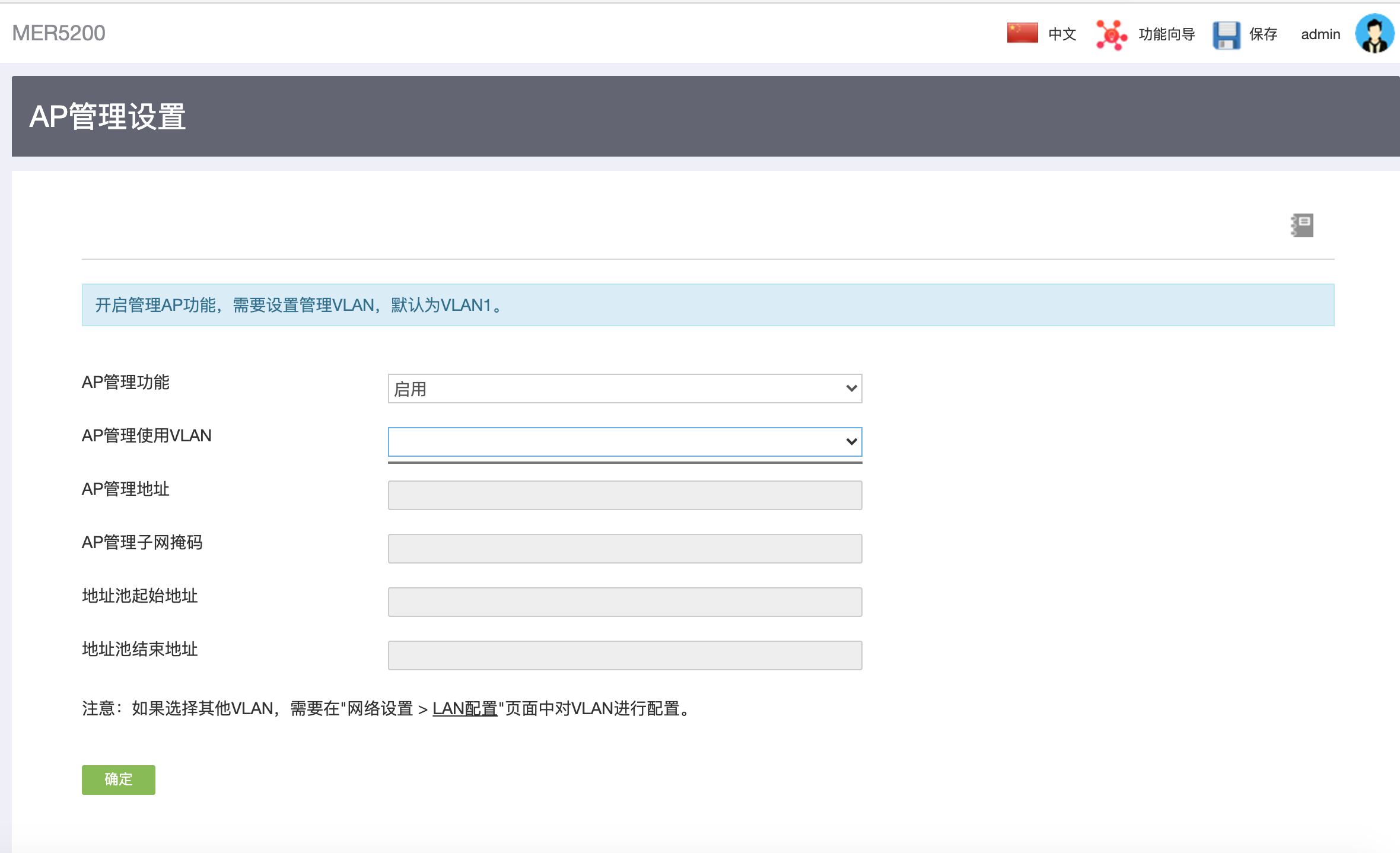Click the MER5200 device title

point(59,33)
